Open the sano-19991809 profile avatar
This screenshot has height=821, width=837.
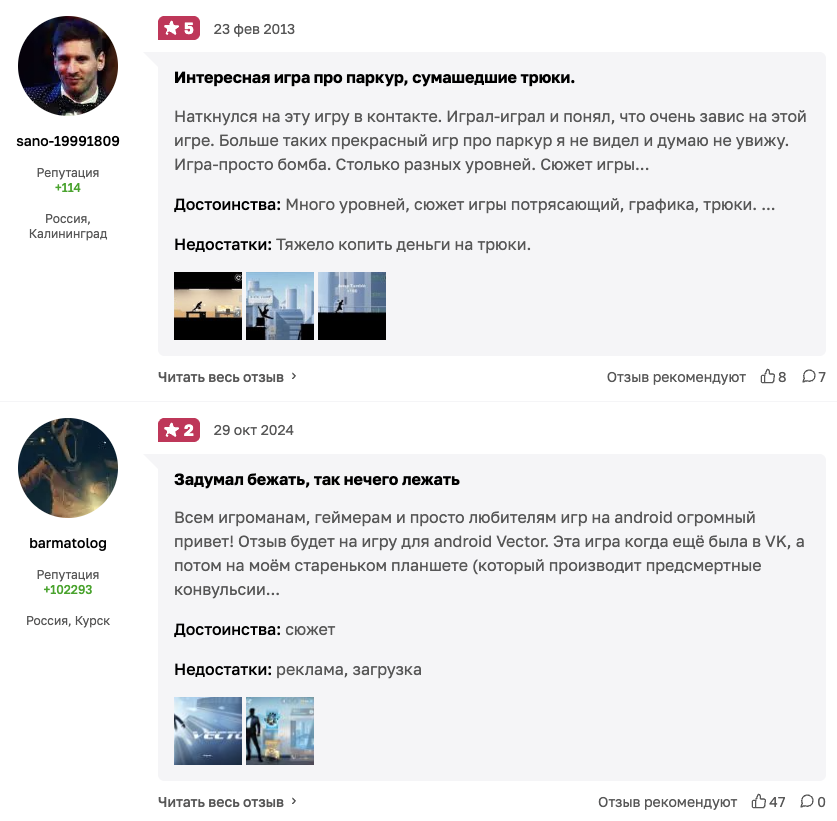point(68,66)
